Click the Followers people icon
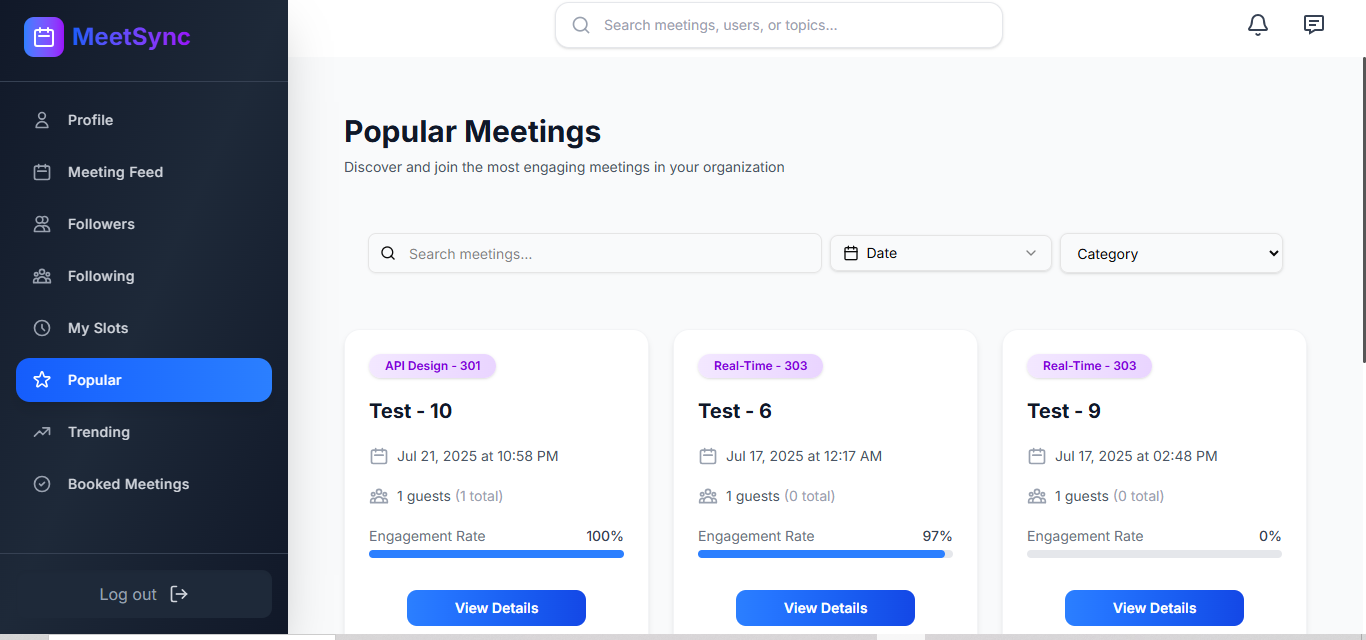Viewport: 1366px width, 640px height. coord(42,224)
